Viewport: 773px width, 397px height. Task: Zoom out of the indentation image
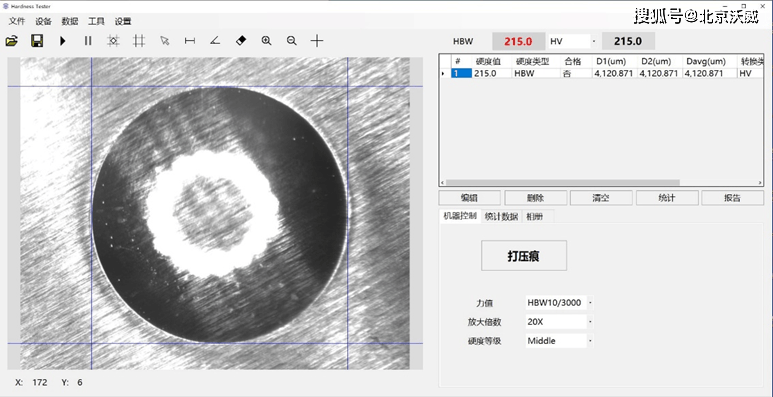click(291, 41)
